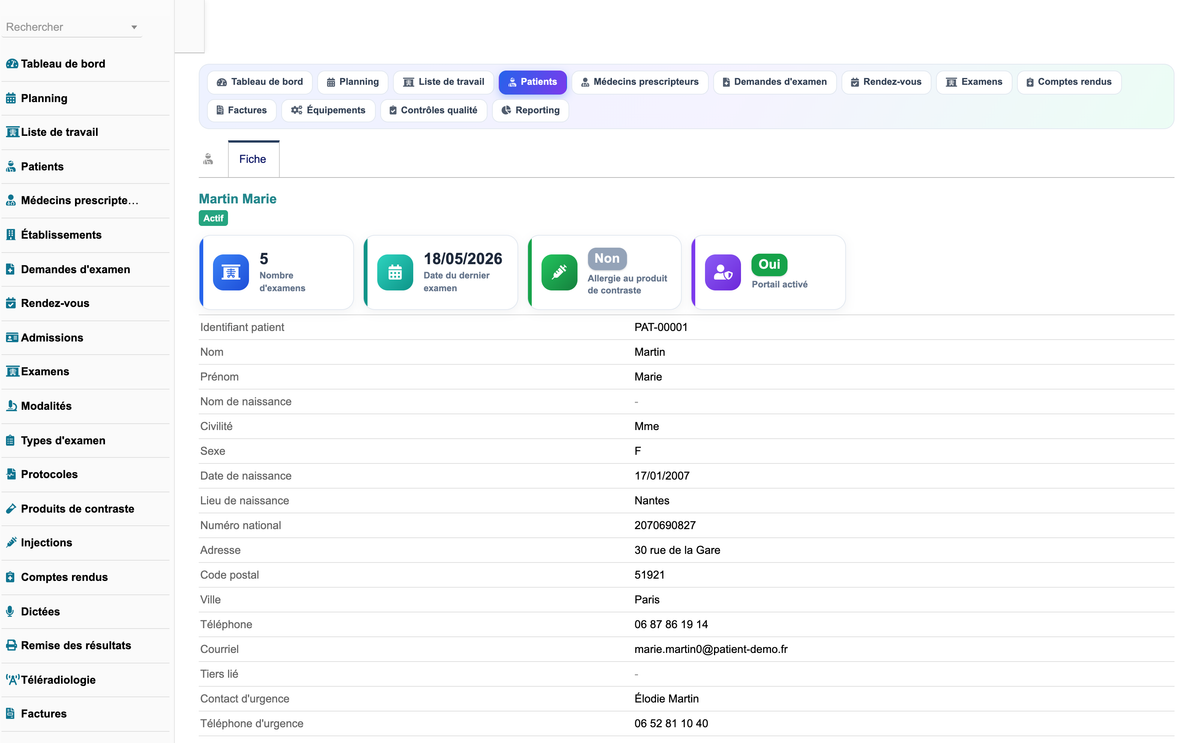
Task: Open Protocoles link in sidebar
Action: [49, 474]
